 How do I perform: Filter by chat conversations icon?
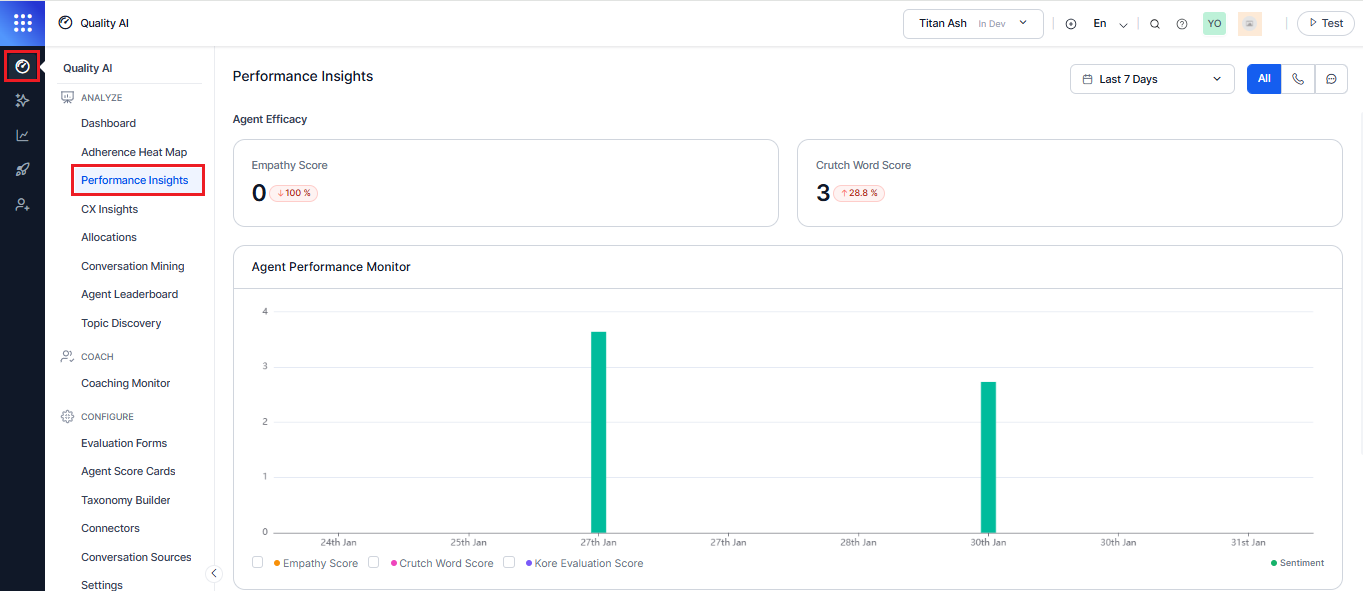coord(1331,79)
